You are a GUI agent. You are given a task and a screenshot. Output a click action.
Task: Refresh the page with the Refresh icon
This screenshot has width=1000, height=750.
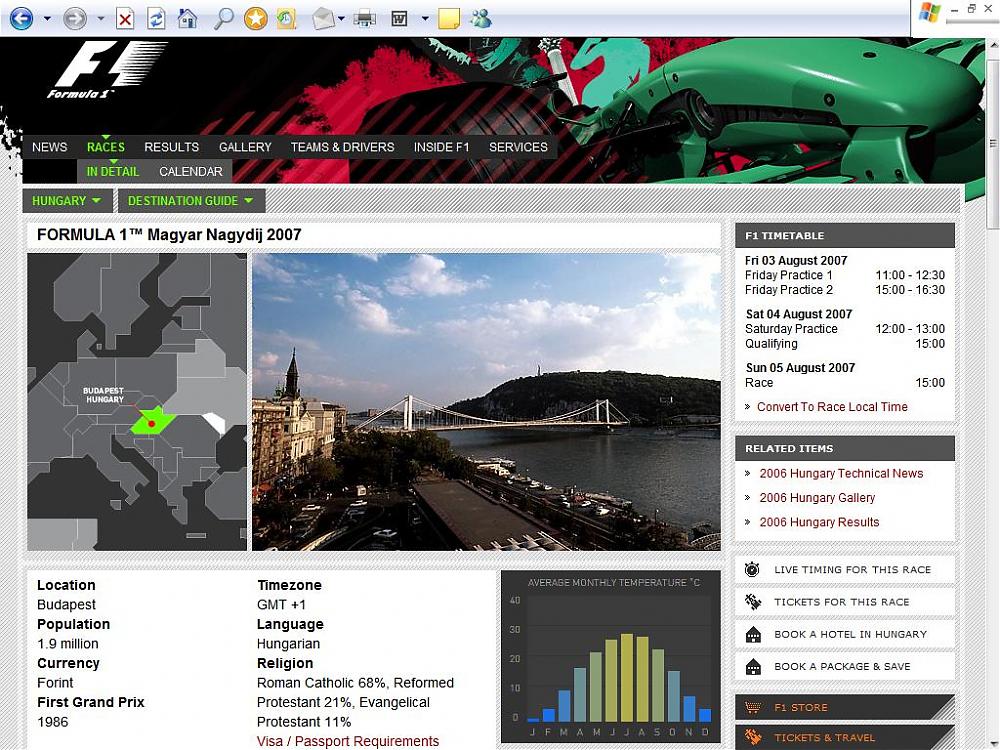[156, 18]
